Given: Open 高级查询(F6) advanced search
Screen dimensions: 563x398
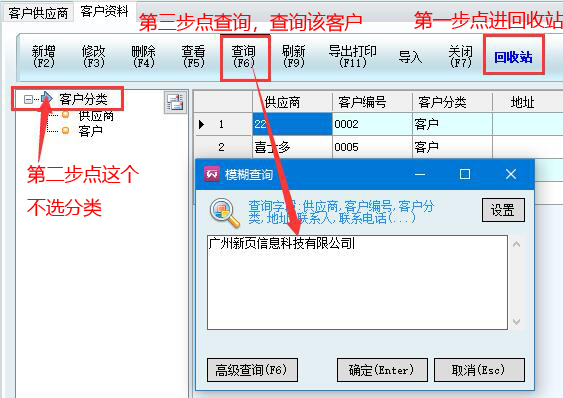Looking at the screenshot, I should [x=252, y=370].
